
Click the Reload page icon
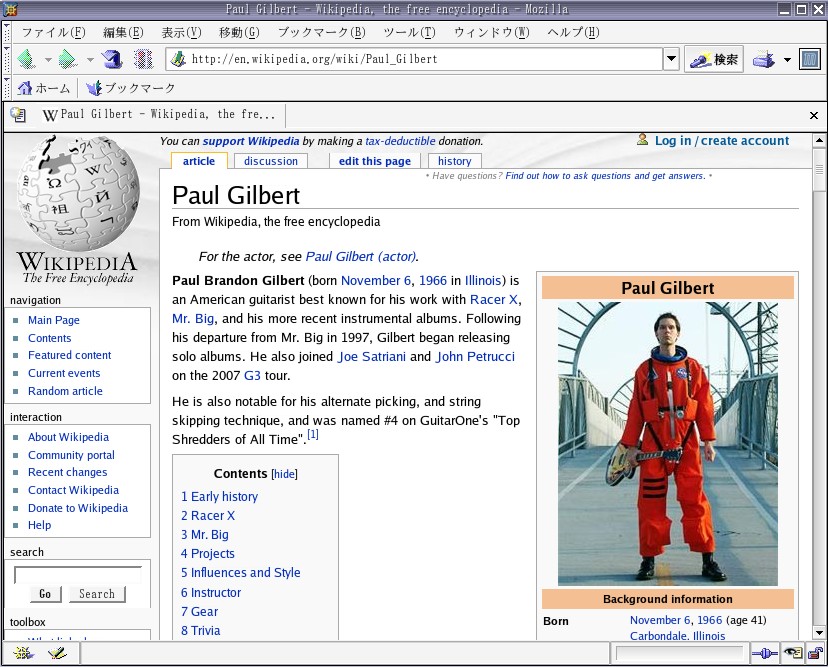pos(112,59)
